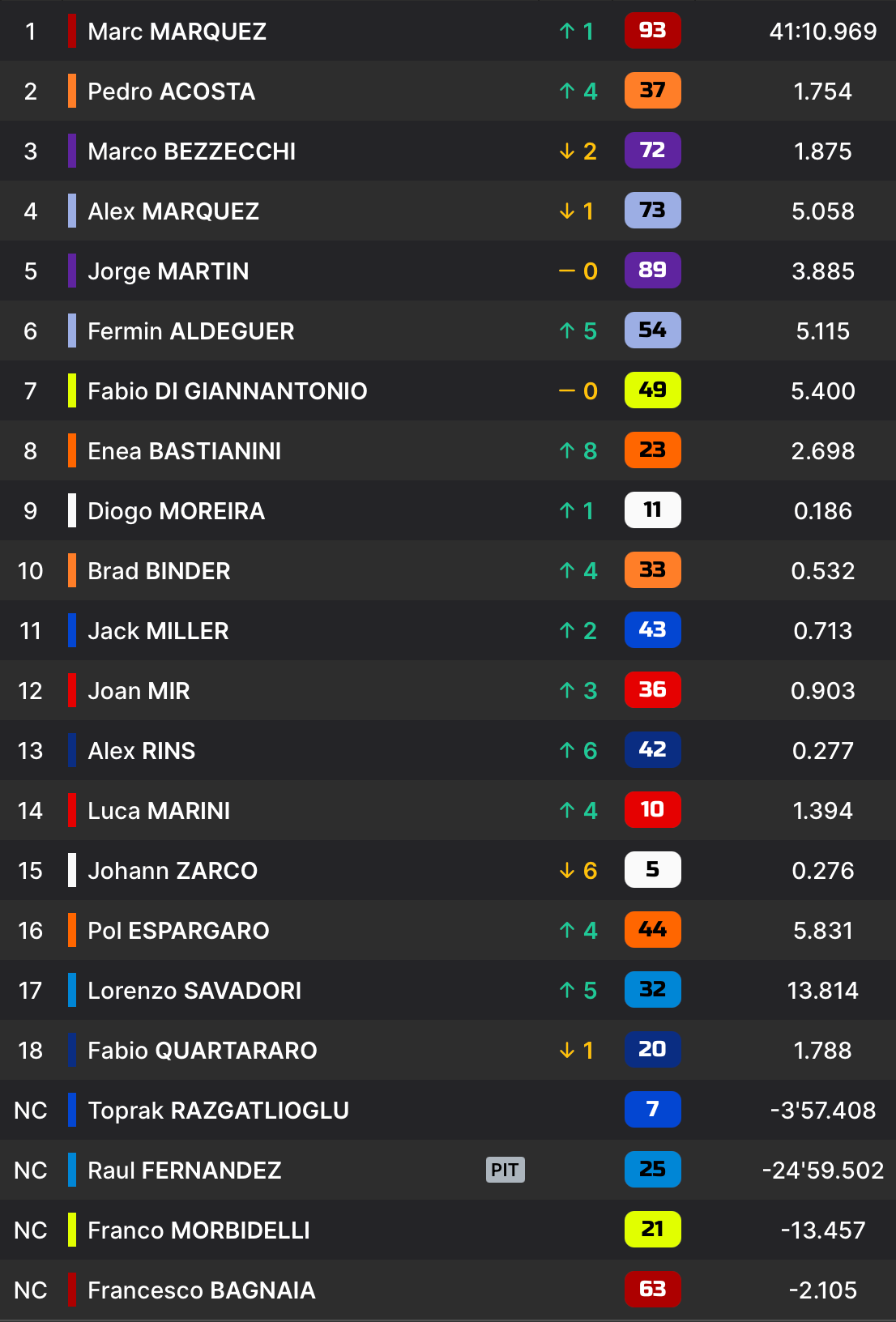The height and width of the screenshot is (1322, 896).
Task: Select Fabio QUARTARARO's row
Action: coord(448,1050)
